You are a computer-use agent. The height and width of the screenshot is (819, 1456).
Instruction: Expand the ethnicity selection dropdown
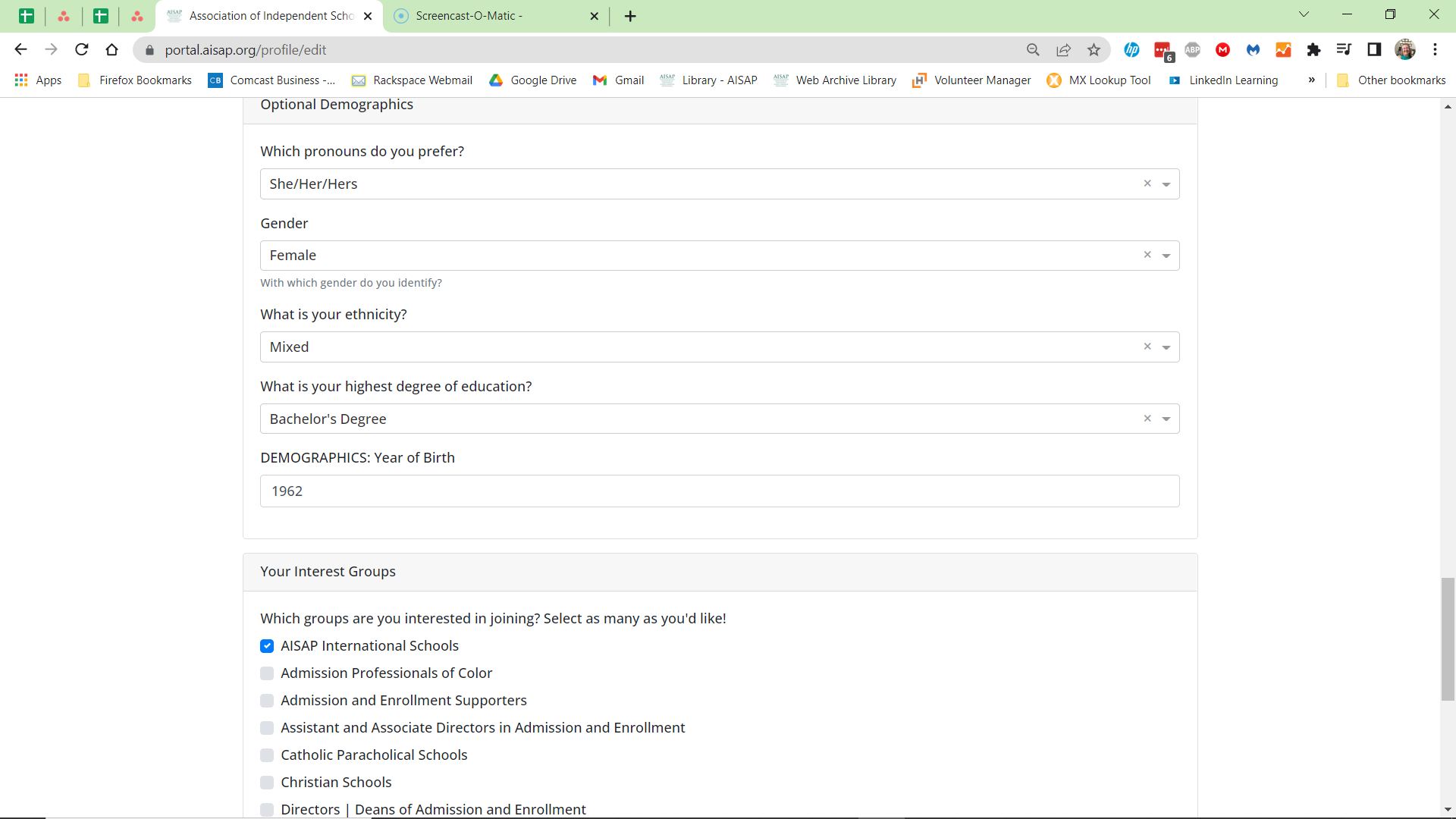(1166, 347)
